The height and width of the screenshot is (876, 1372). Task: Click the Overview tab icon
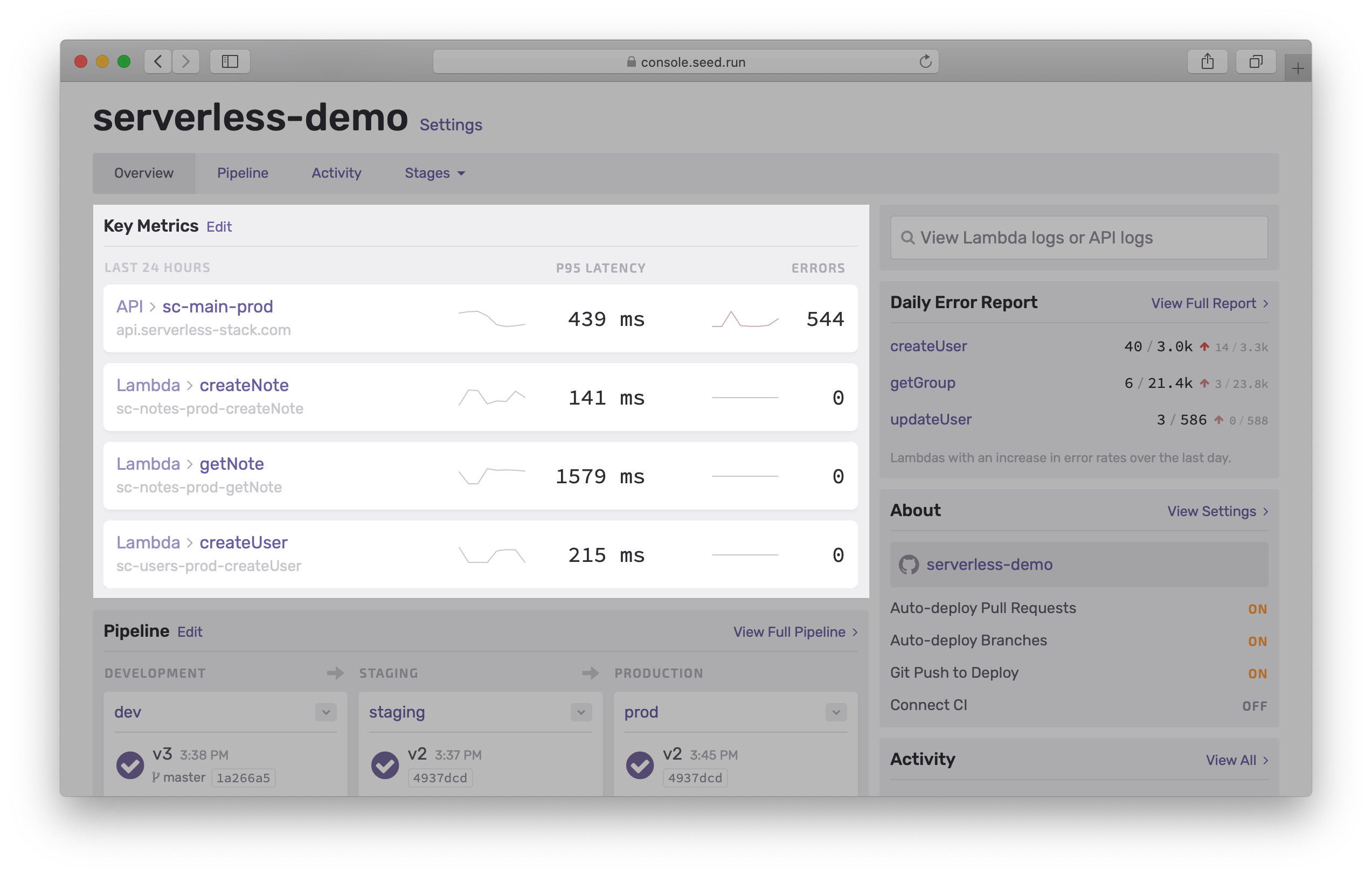[x=143, y=172]
